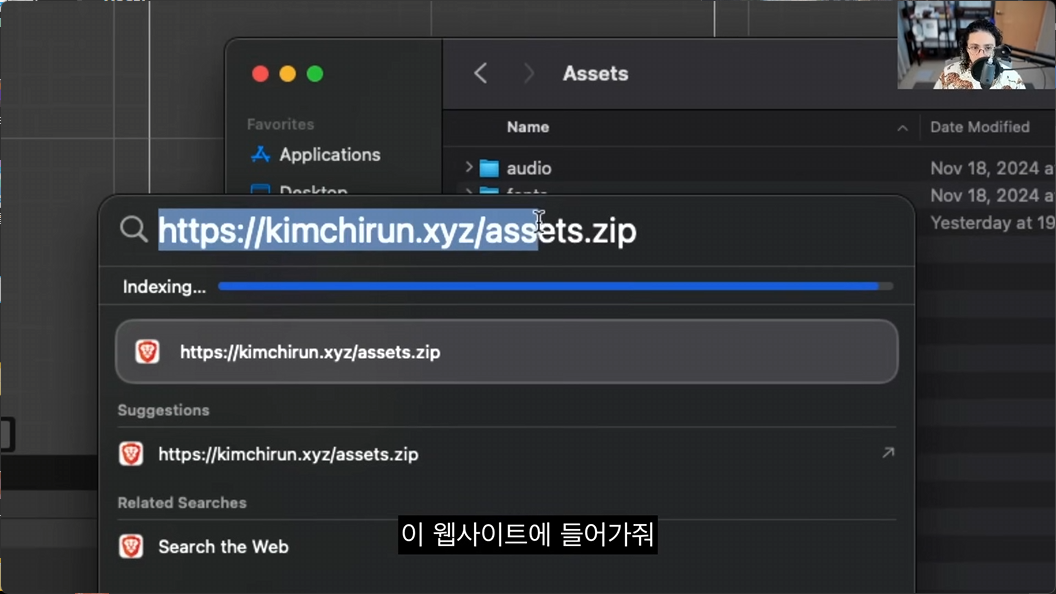The width and height of the screenshot is (1056, 594).
Task: Click the Yesterday at 19 date cell
Action: click(x=993, y=223)
